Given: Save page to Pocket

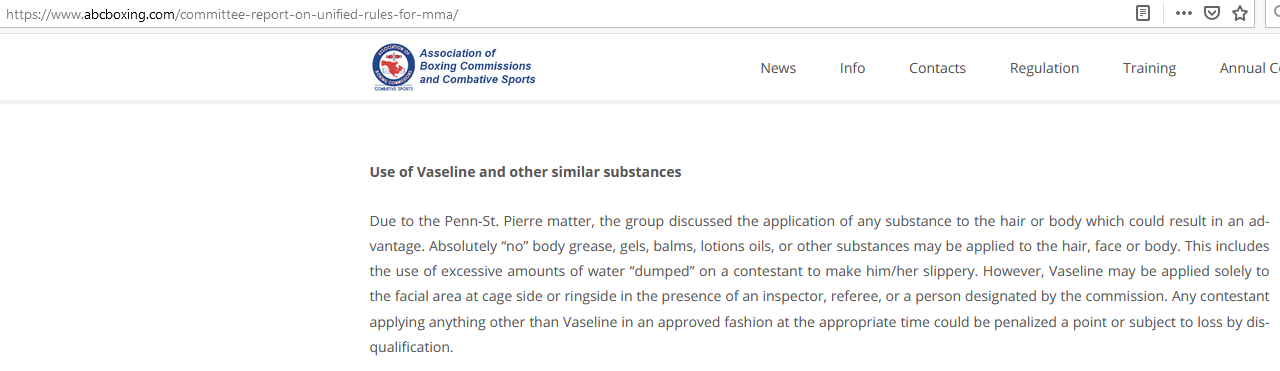Looking at the screenshot, I should 1211,13.
